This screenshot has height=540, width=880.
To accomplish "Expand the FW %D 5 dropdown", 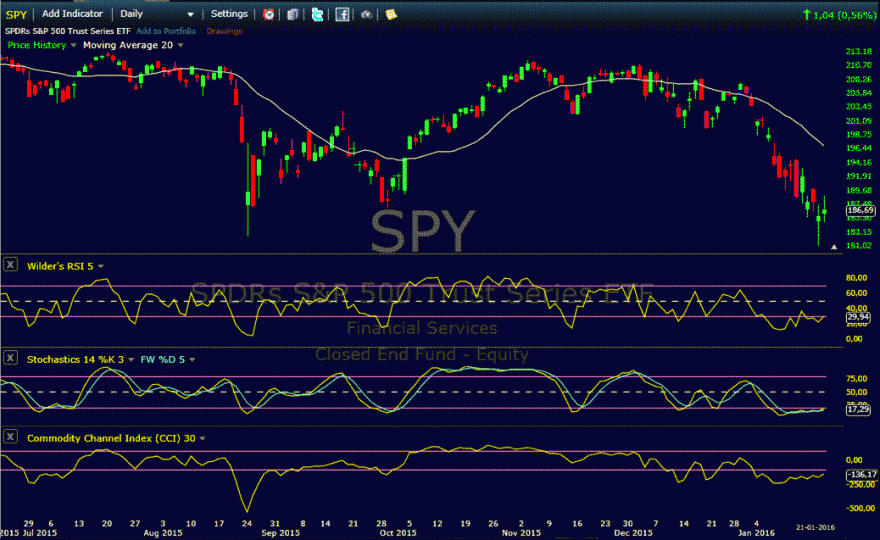I will click(192, 360).
